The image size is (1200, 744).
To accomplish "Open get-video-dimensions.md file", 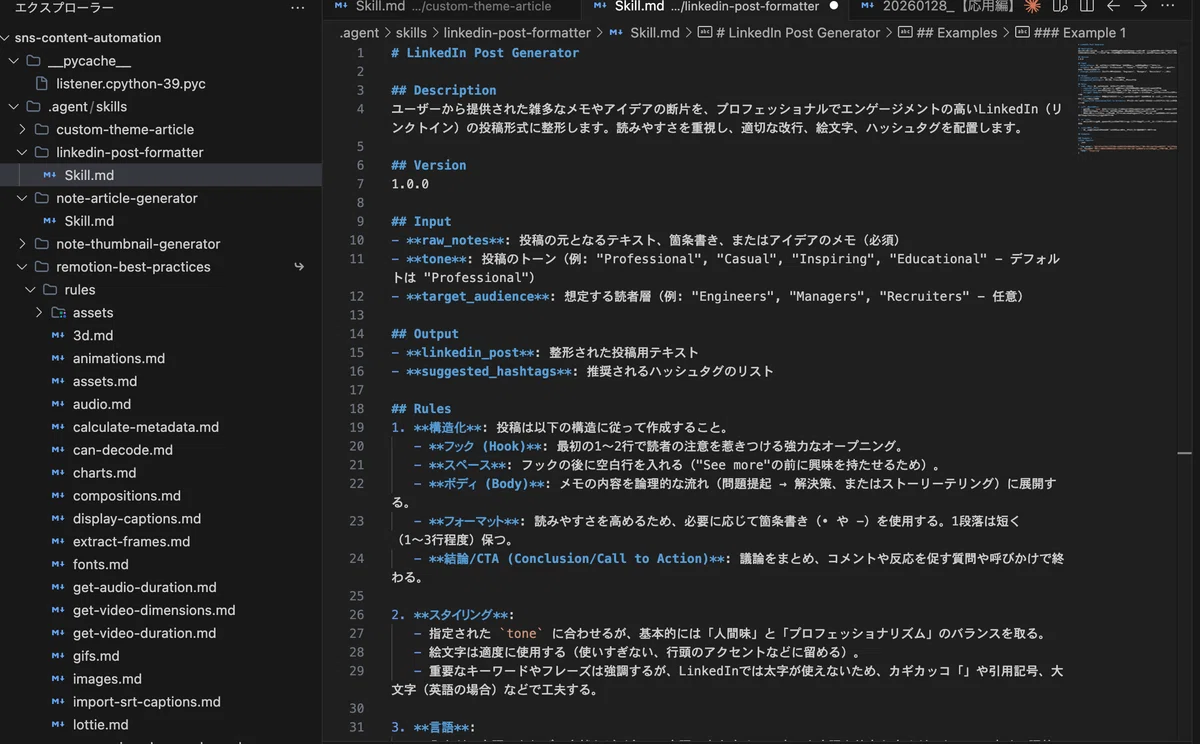I will tap(160, 611).
